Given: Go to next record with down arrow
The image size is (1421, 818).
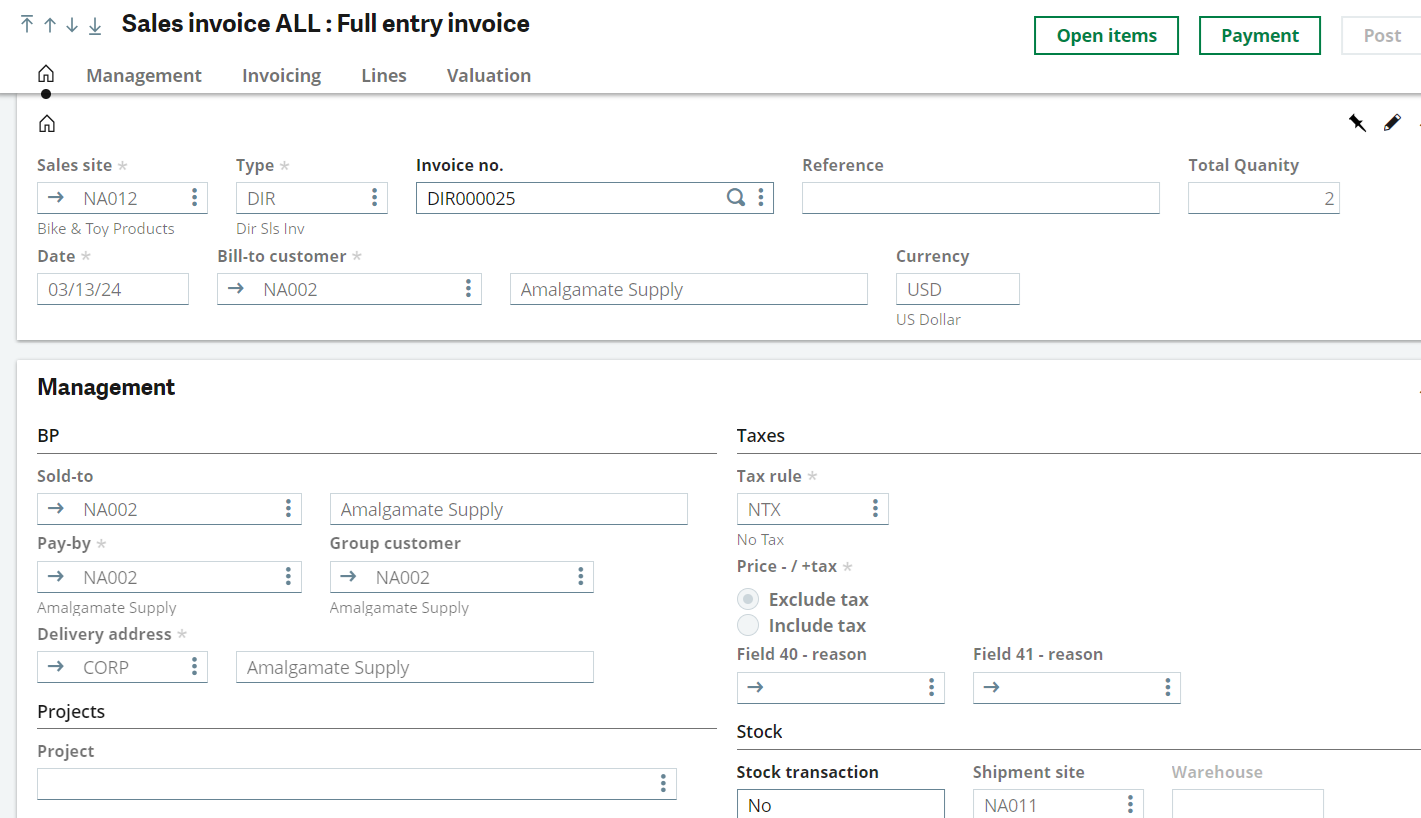Looking at the screenshot, I should coord(72,25).
